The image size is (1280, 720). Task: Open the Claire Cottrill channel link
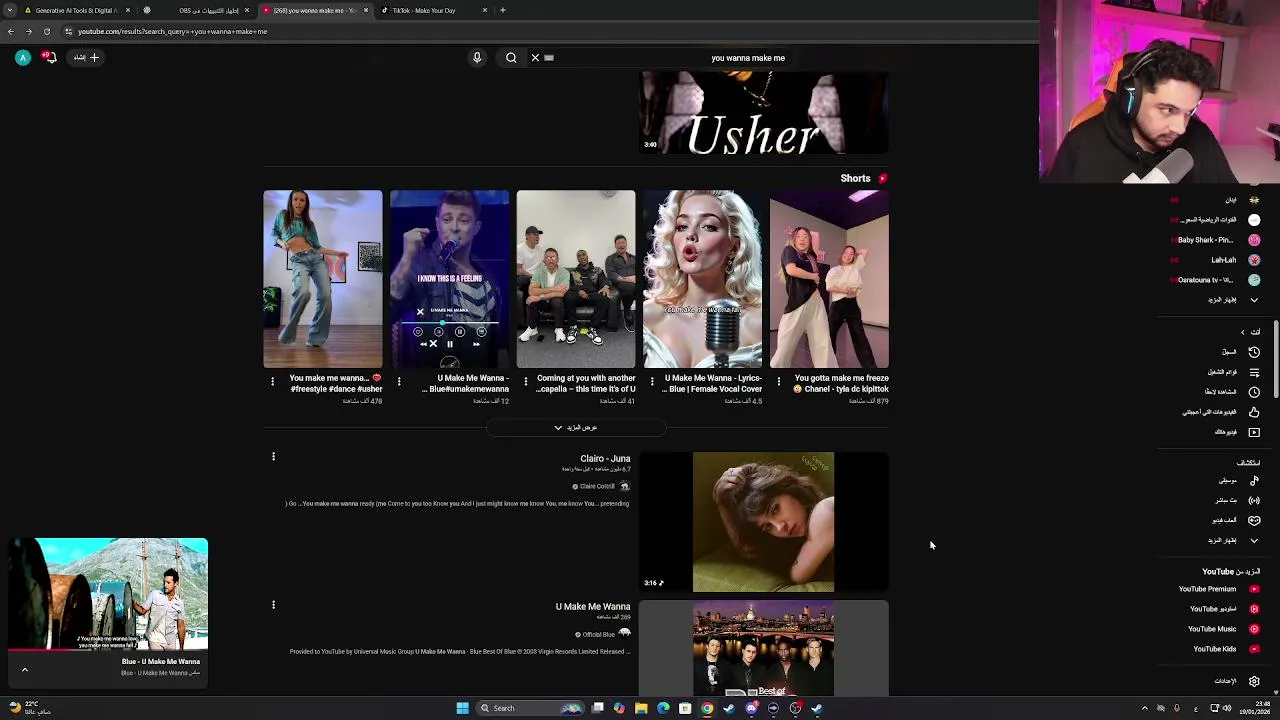tap(597, 486)
